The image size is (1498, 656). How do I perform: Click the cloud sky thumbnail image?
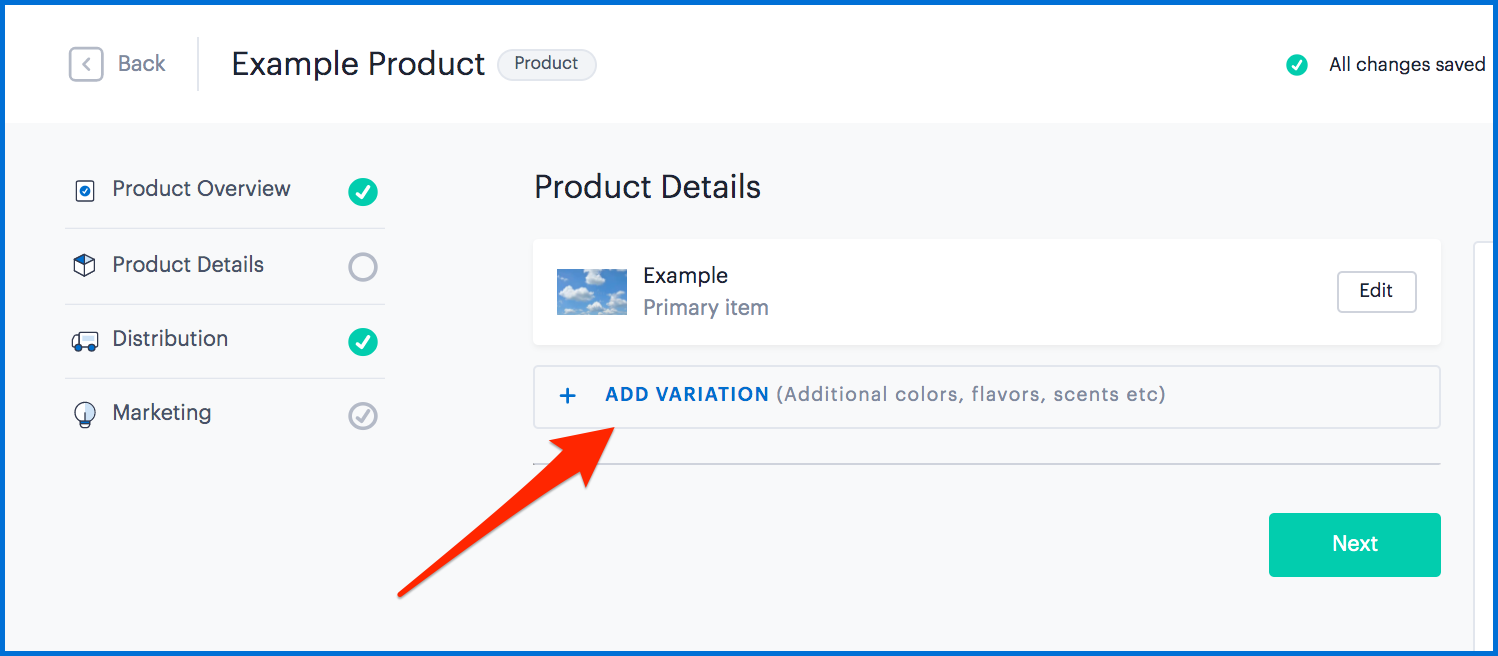coord(592,292)
